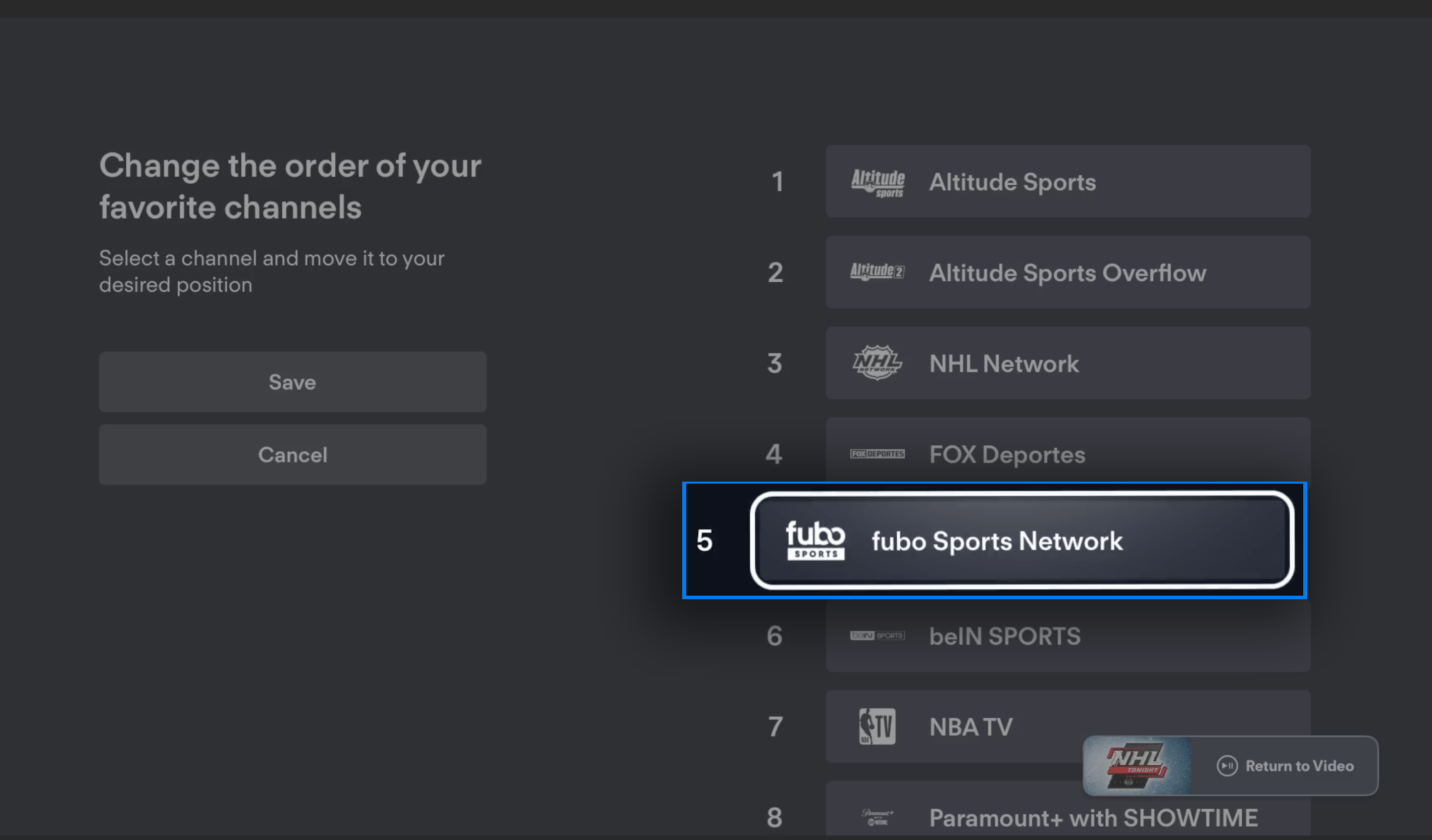The width and height of the screenshot is (1432, 840).
Task: Click position number 1 beside Altitude Sports
Action: [x=778, y=182]
